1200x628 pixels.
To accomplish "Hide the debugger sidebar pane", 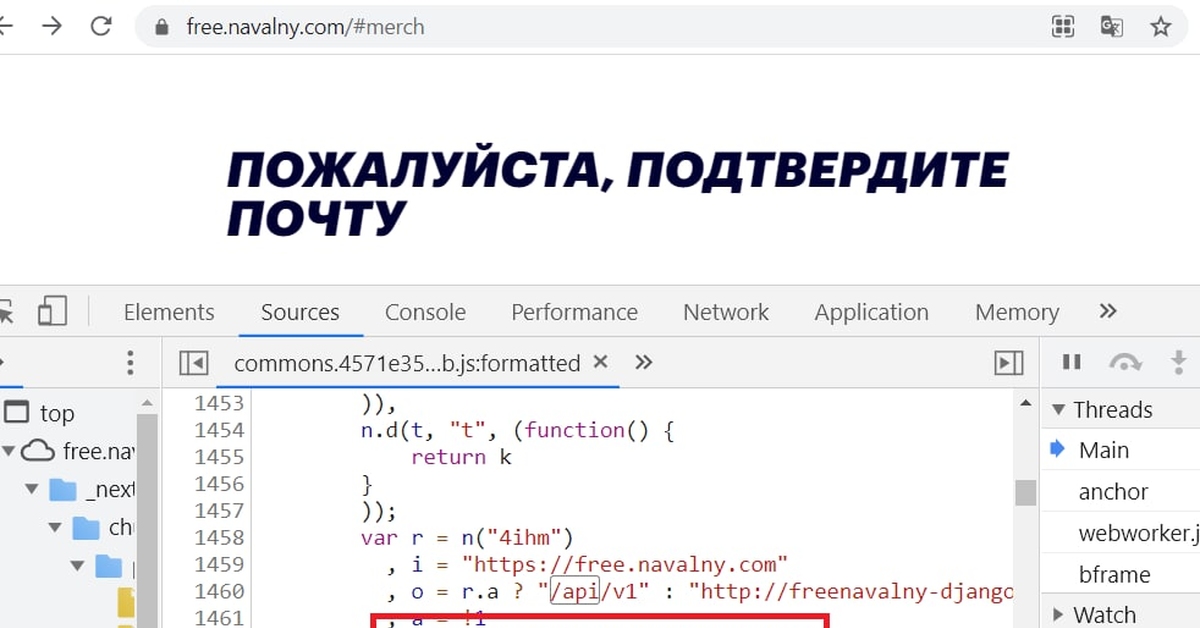I will 1009,363.
